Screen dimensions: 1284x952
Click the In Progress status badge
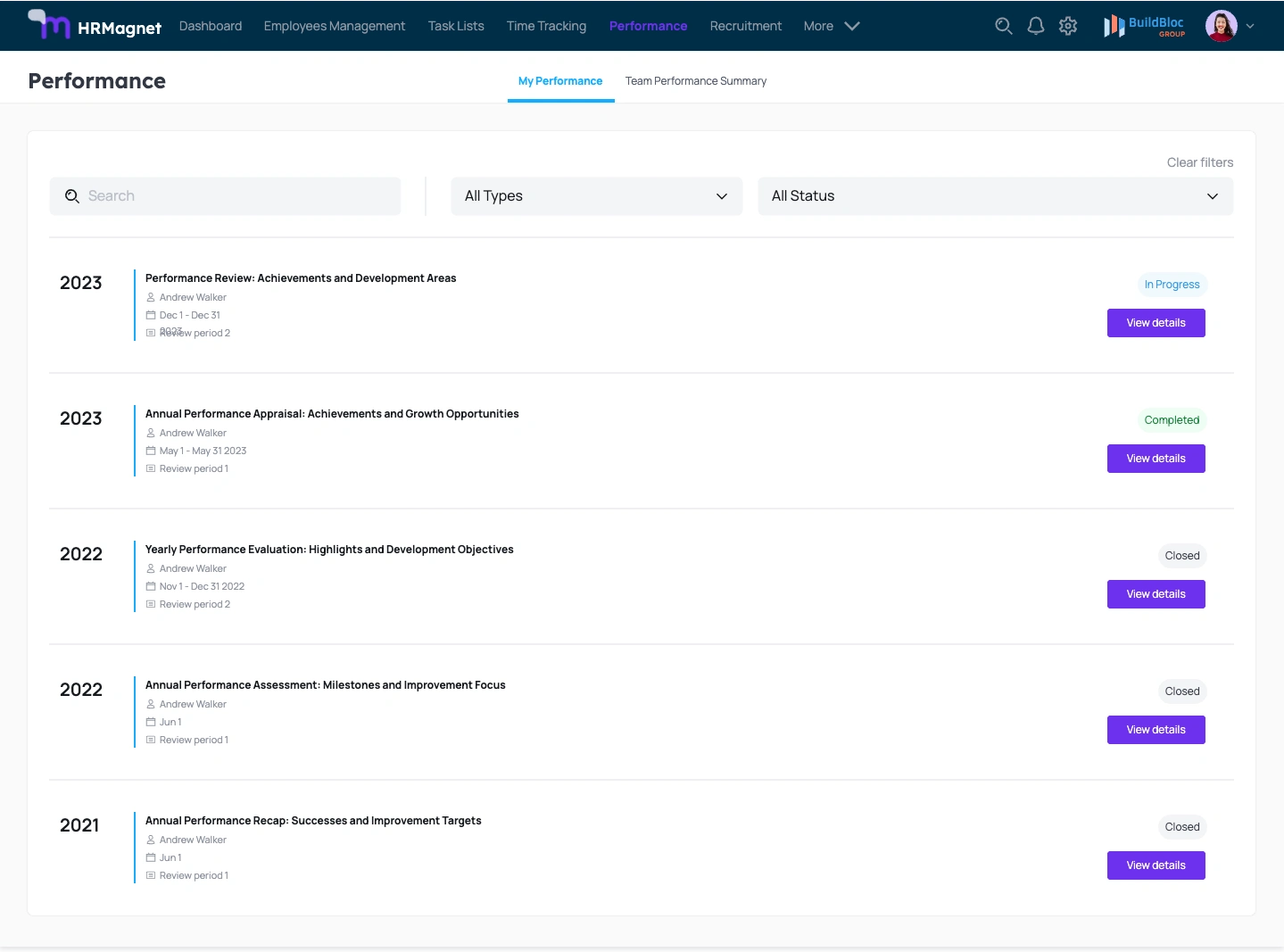tap(1172, 285)
